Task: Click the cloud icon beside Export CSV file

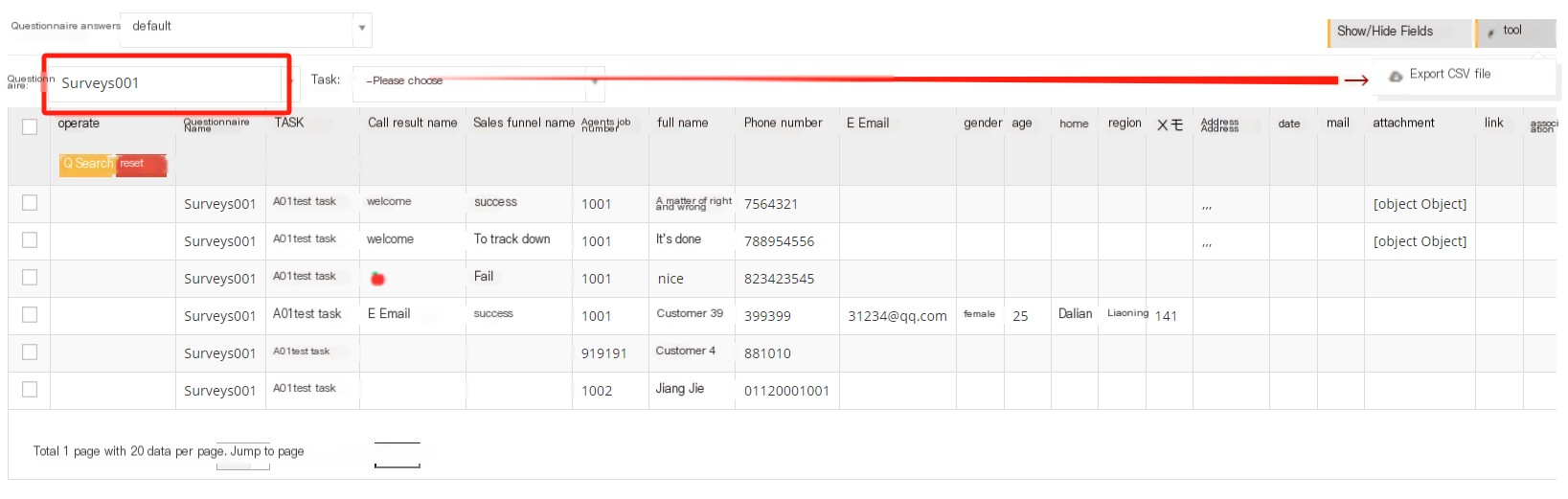Action: 1397,75
